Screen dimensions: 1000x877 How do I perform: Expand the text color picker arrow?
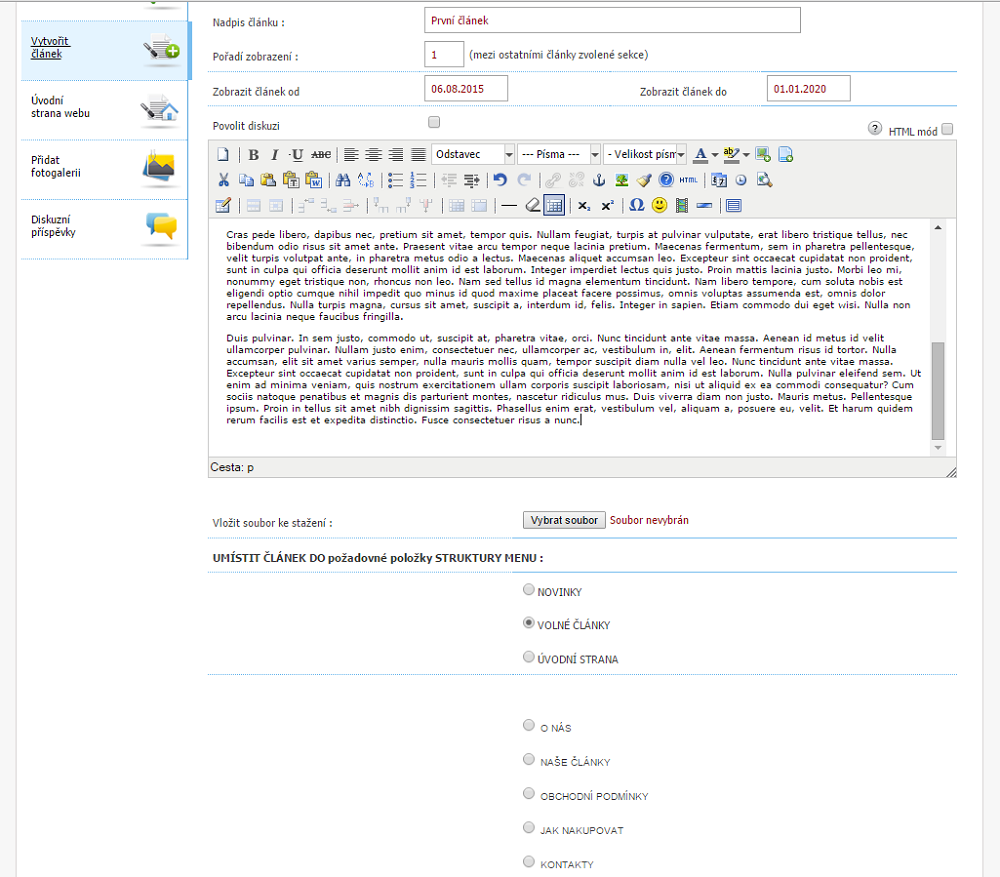point(715,155)
